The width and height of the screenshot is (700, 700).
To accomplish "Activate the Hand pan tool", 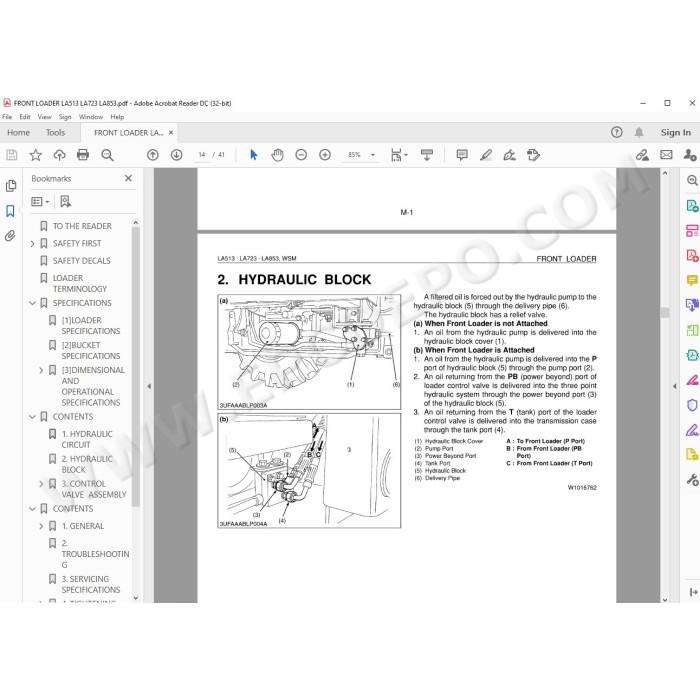I will coord(277,155).
